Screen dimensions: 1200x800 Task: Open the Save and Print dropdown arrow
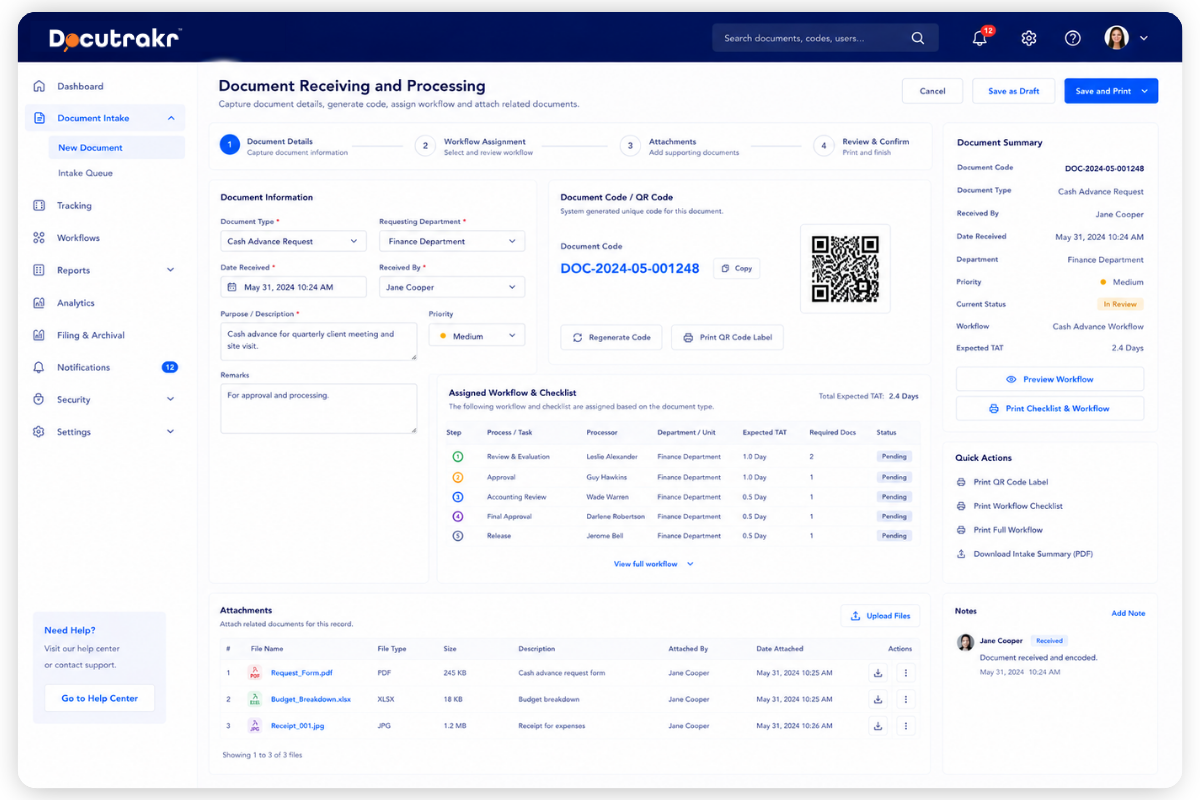pyautogui.click(x=1145, y=91)
